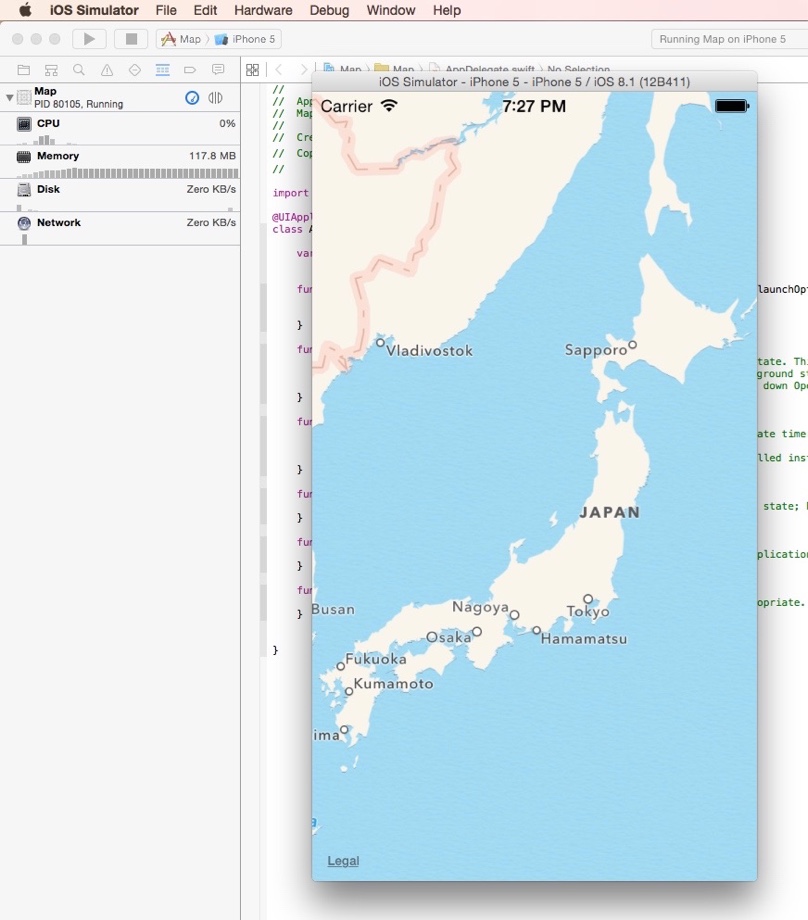Image resolution: width=808 pixels, height=920 pixels.
Task: Click the debug gauge options icon
Action: (192, 97)
